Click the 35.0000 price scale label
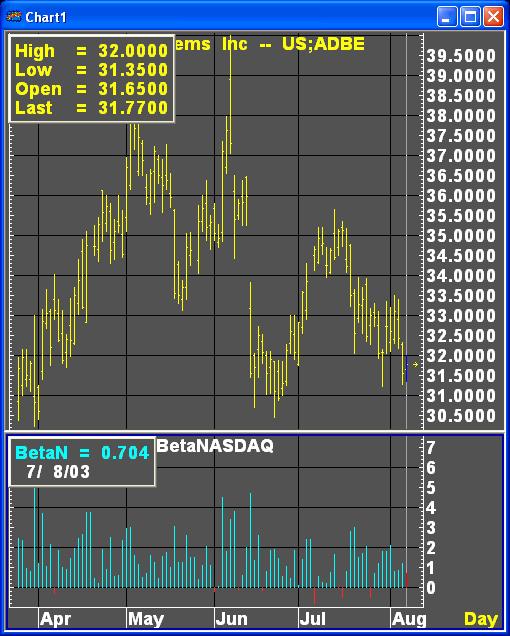 [x=461, y=236]
